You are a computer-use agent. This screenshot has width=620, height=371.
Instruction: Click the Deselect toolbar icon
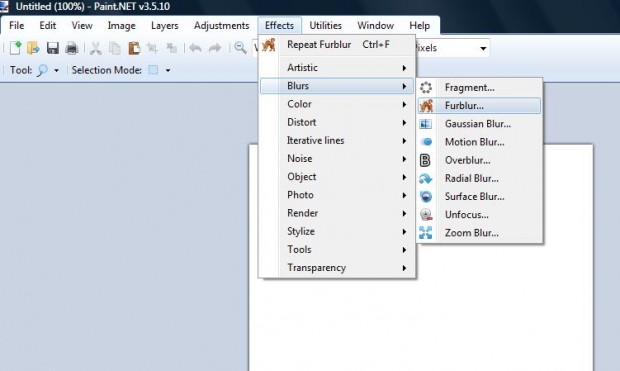[171, 48]
